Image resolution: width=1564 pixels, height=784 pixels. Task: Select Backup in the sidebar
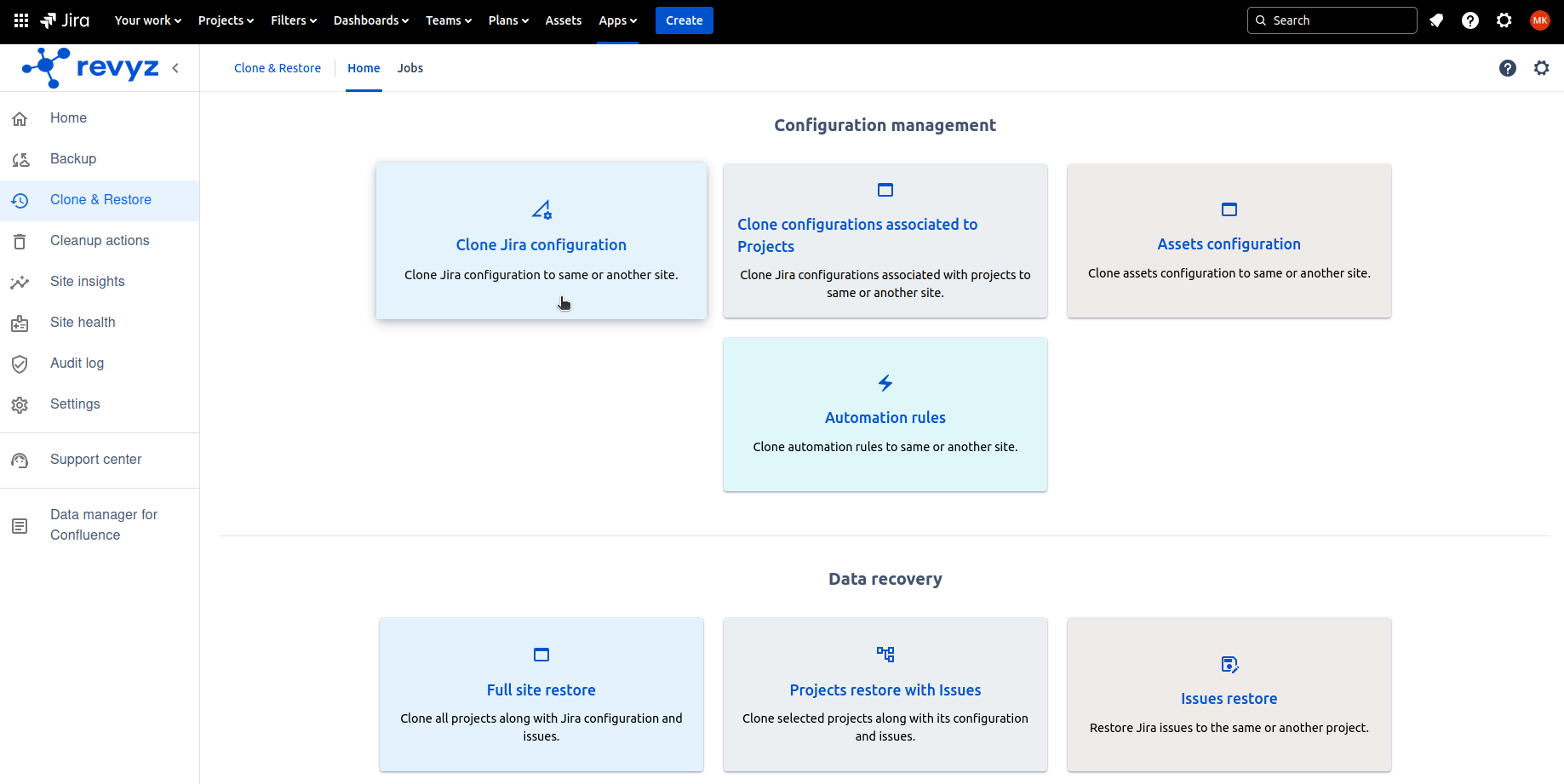coord(73,159)
